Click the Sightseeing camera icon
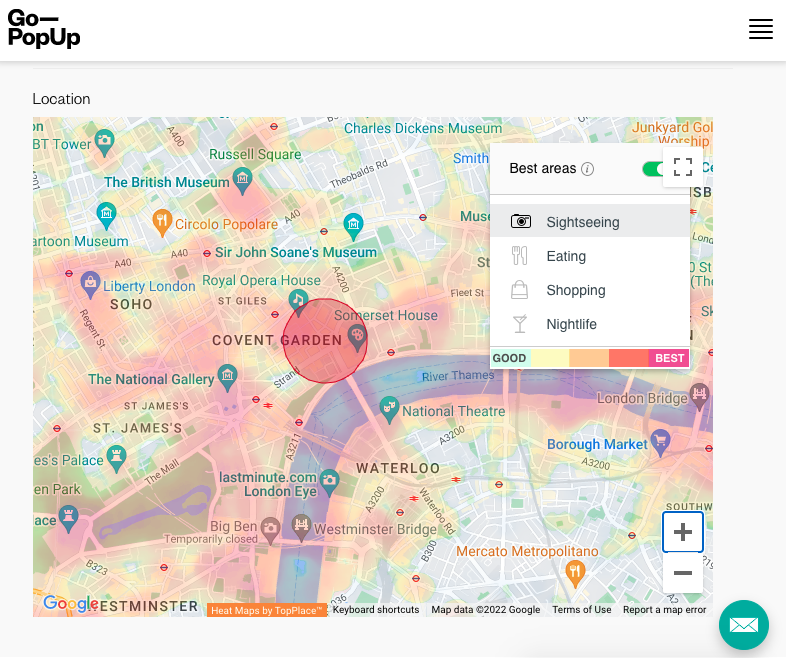The height and width of the screenshot is (658, 786). coord(521,221)
